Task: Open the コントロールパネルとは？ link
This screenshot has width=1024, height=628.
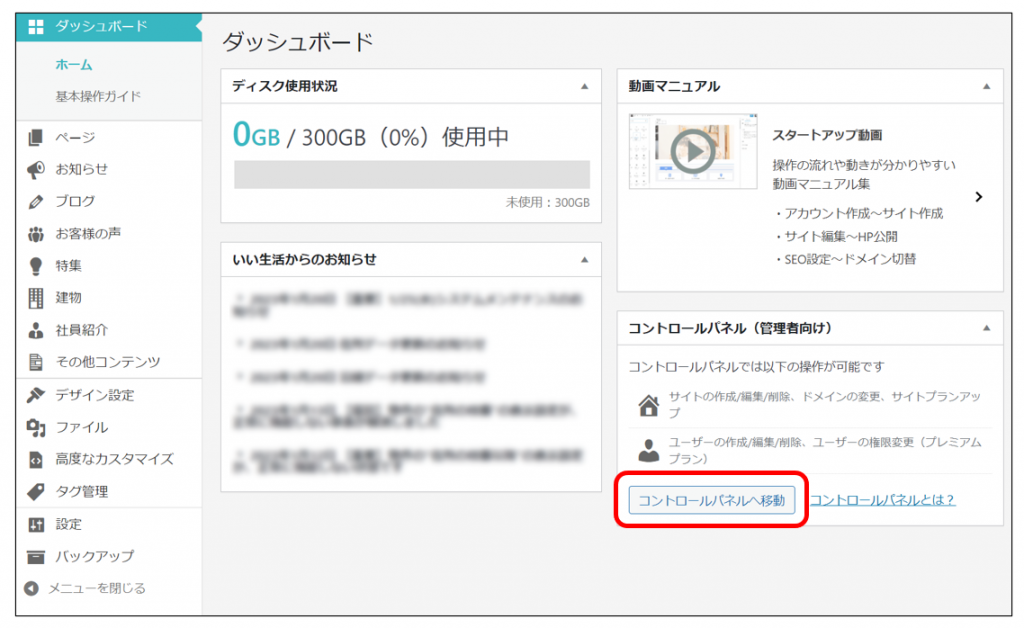Action: coord(882,500)
